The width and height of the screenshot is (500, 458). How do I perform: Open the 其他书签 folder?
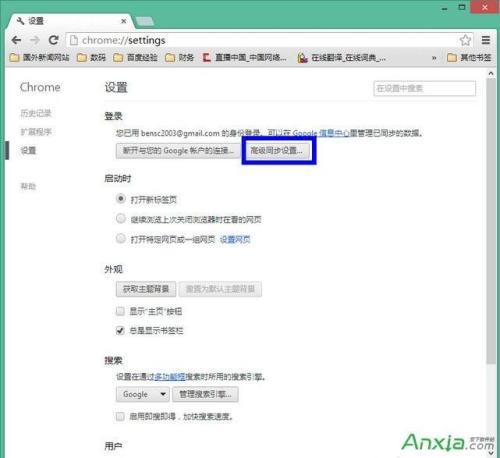point(469,58)
